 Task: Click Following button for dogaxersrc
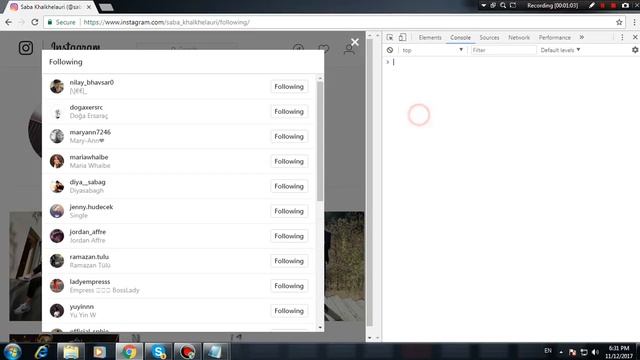click(289, 111)
